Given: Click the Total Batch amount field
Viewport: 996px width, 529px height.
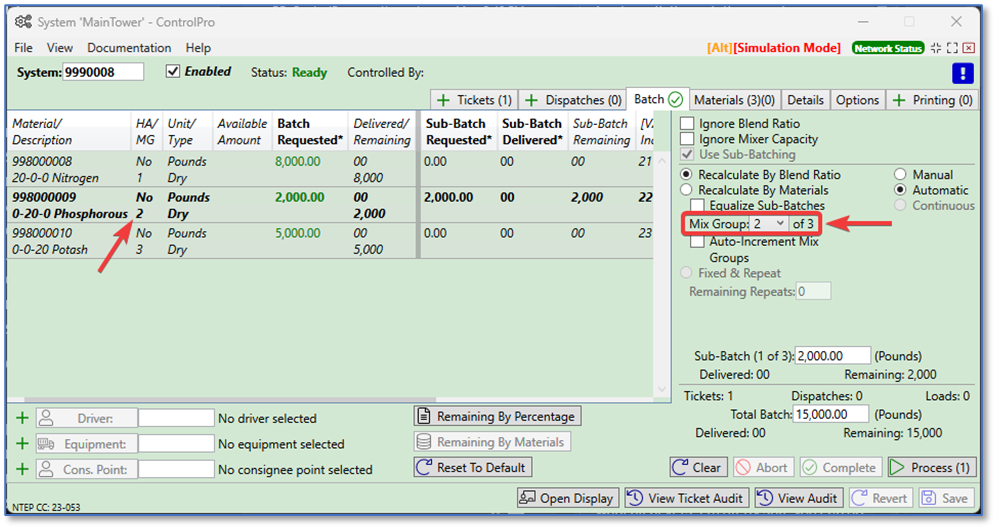Looking at the screenshot, I should pyautogui.click(x=832, y=414).
